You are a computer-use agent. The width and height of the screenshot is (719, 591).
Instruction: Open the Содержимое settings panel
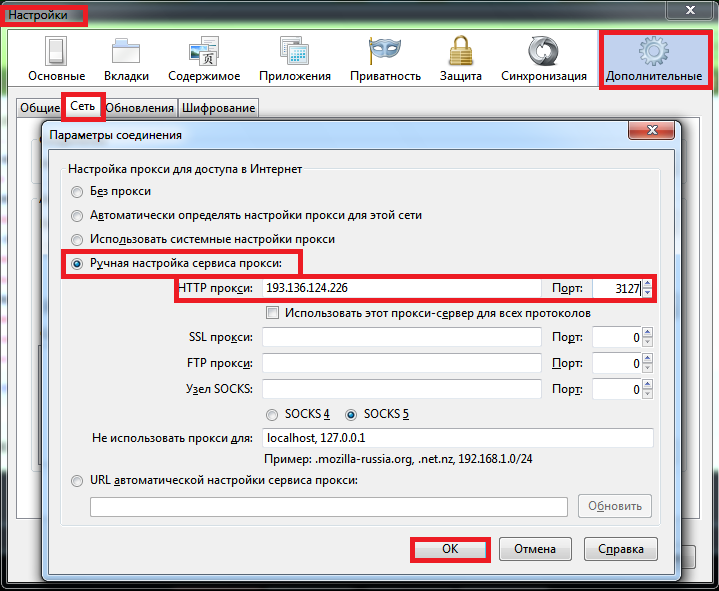(204, 60)
